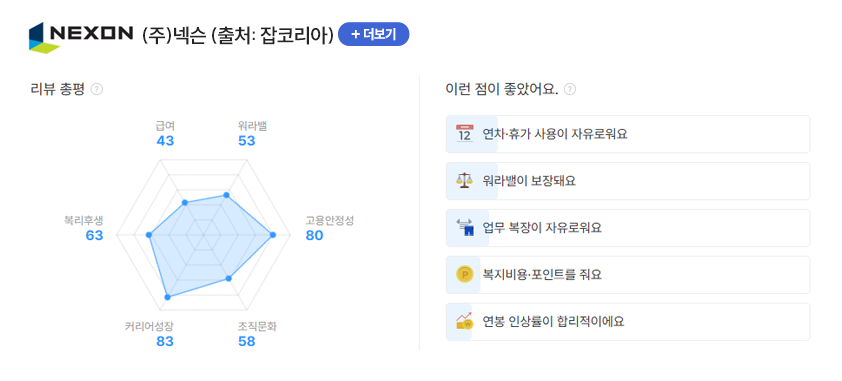Image resolution: width=842 pixels, height=381 pixels.
Task: Click the 고용안정성 score 80
Action: click(315, 235)
